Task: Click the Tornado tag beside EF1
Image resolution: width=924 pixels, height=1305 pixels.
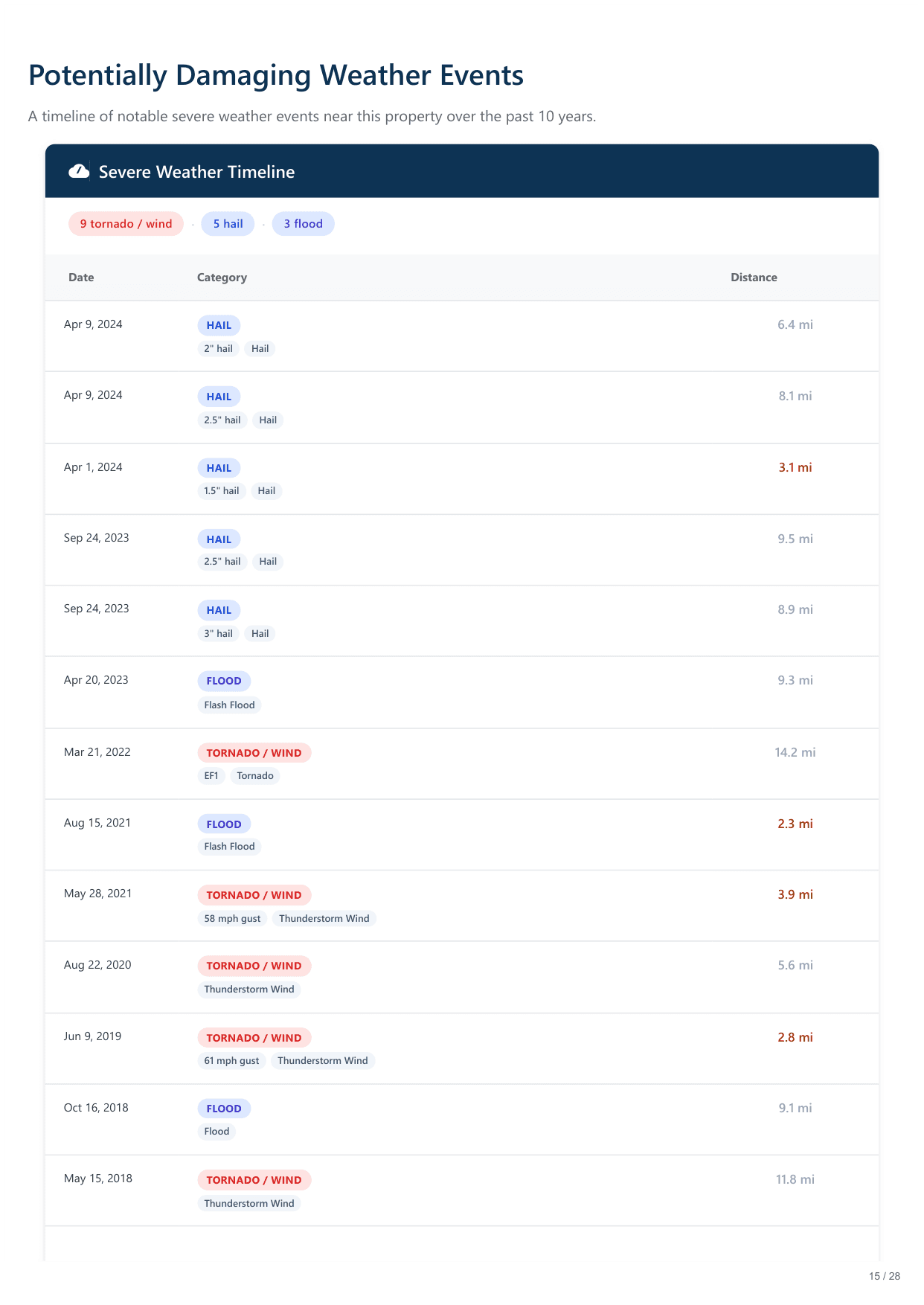Action: pyautogui.click(x=255, y=776)
